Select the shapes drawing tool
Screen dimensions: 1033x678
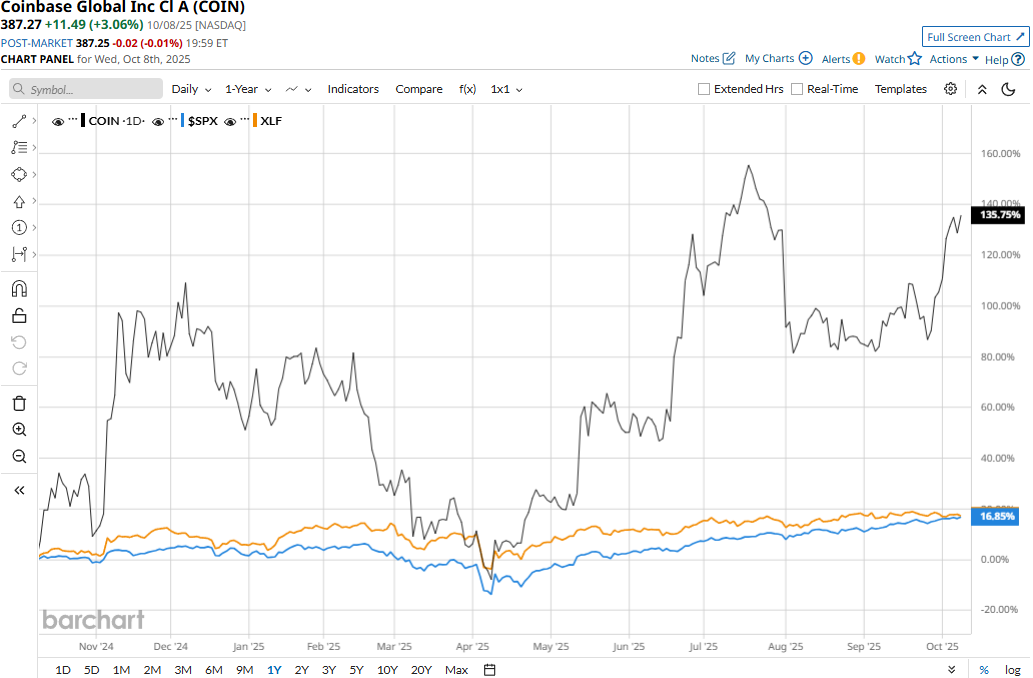[x=19, y=175]
